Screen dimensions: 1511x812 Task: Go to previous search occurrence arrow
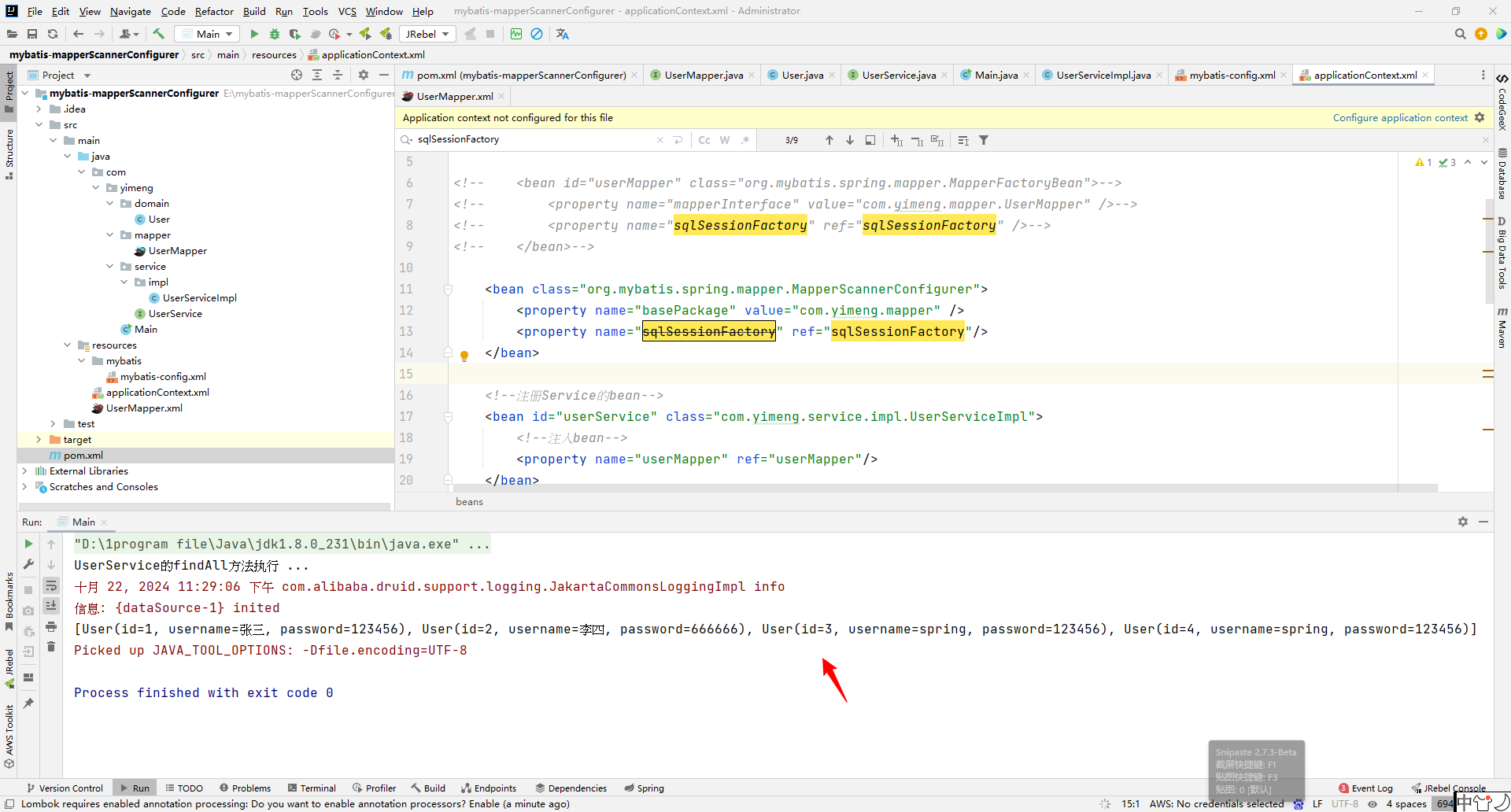pos(829,140)
